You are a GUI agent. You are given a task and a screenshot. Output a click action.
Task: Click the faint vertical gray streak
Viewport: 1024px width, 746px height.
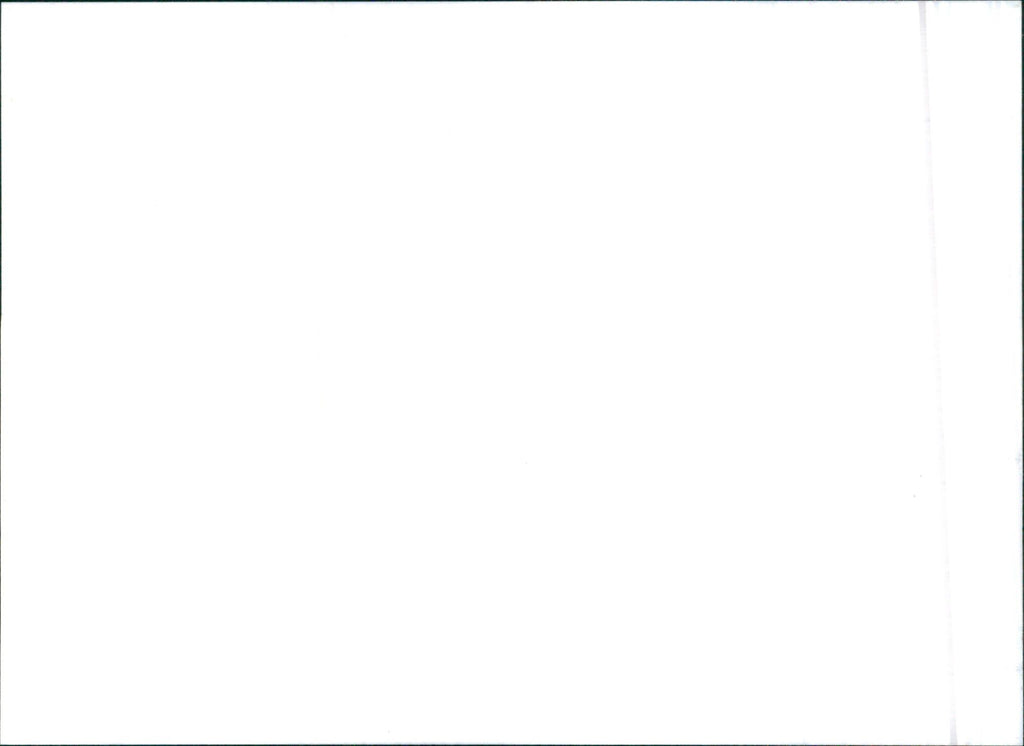(x=938, y=372)
